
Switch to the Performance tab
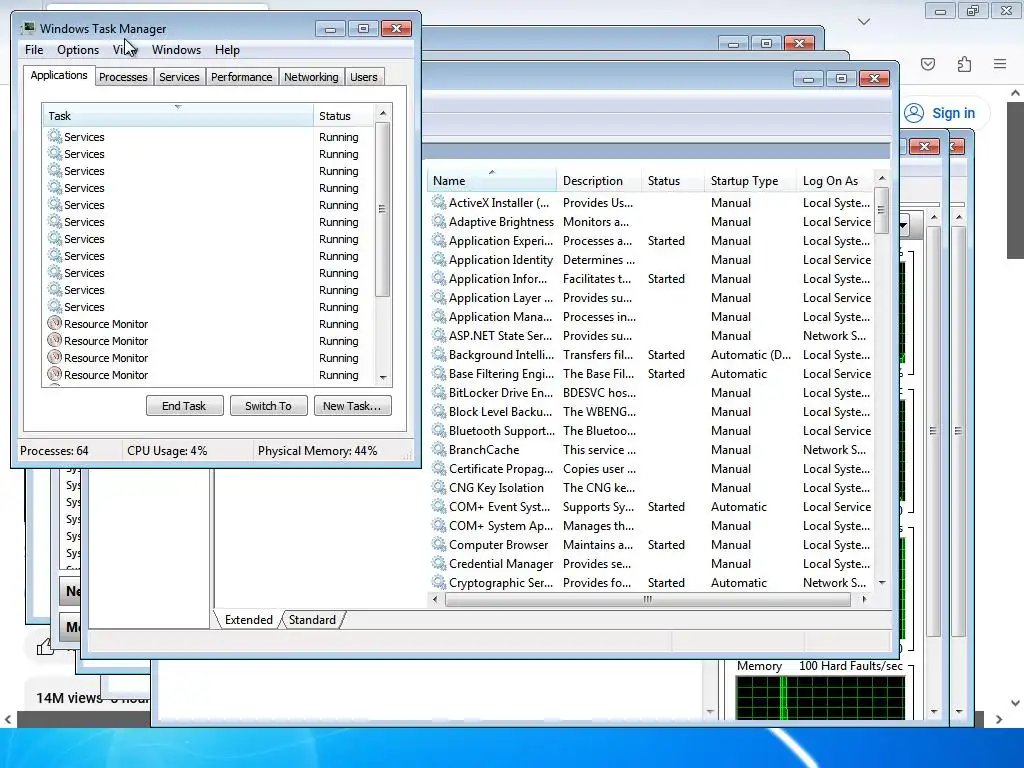[241, 77]
